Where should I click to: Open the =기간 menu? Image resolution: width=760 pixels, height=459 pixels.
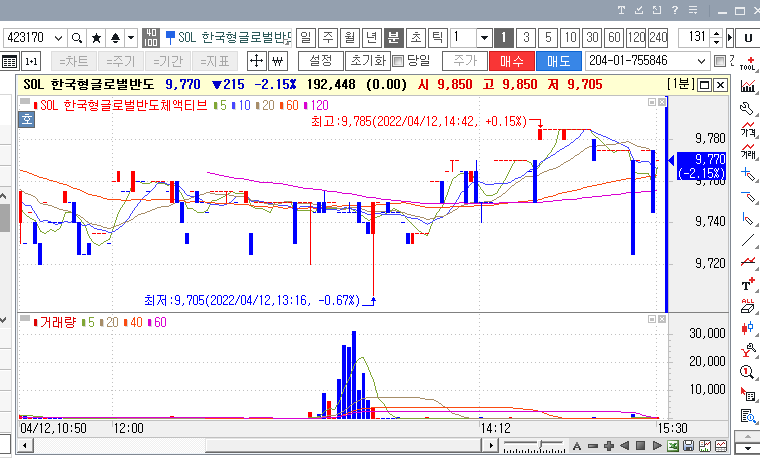pos(168,62)
